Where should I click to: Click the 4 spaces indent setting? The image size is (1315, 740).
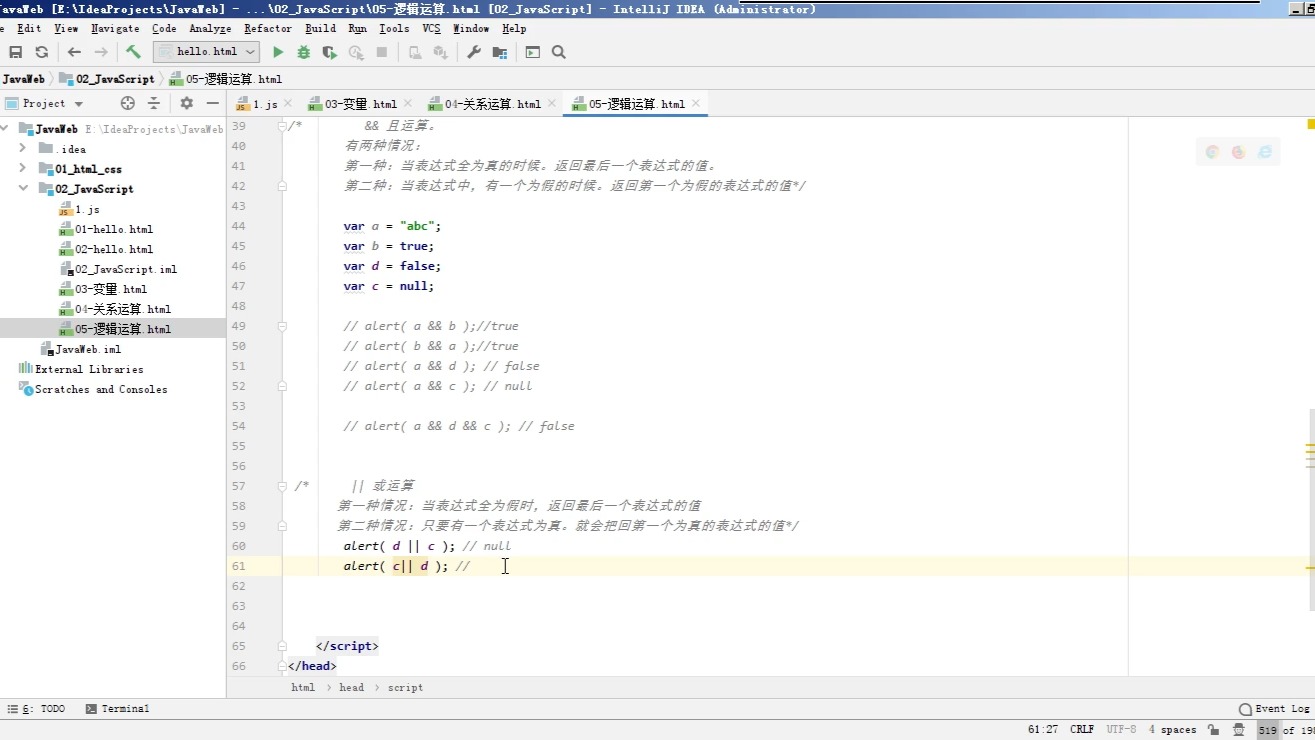1172,730
